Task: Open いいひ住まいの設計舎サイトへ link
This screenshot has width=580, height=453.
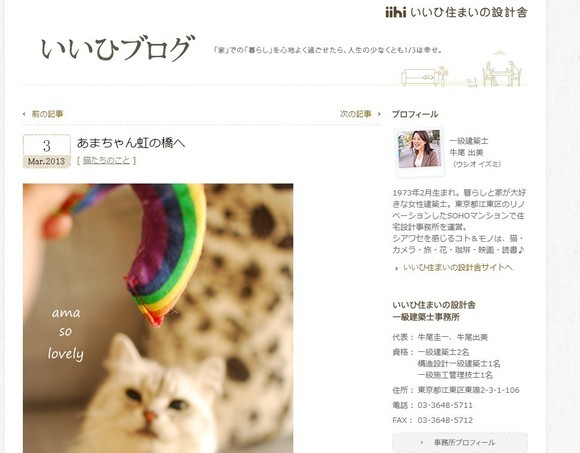Action: click(x=458, y=267)
